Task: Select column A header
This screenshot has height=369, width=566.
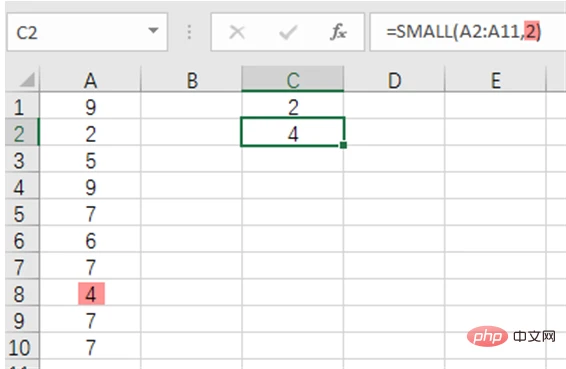Action: [90, 80]
